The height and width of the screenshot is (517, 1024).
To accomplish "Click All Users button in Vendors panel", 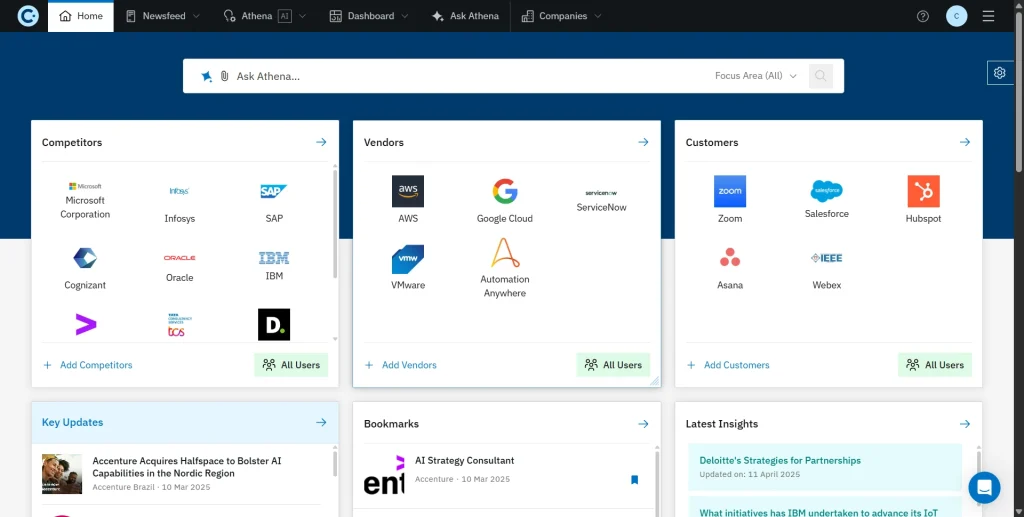I will (613, 365).
